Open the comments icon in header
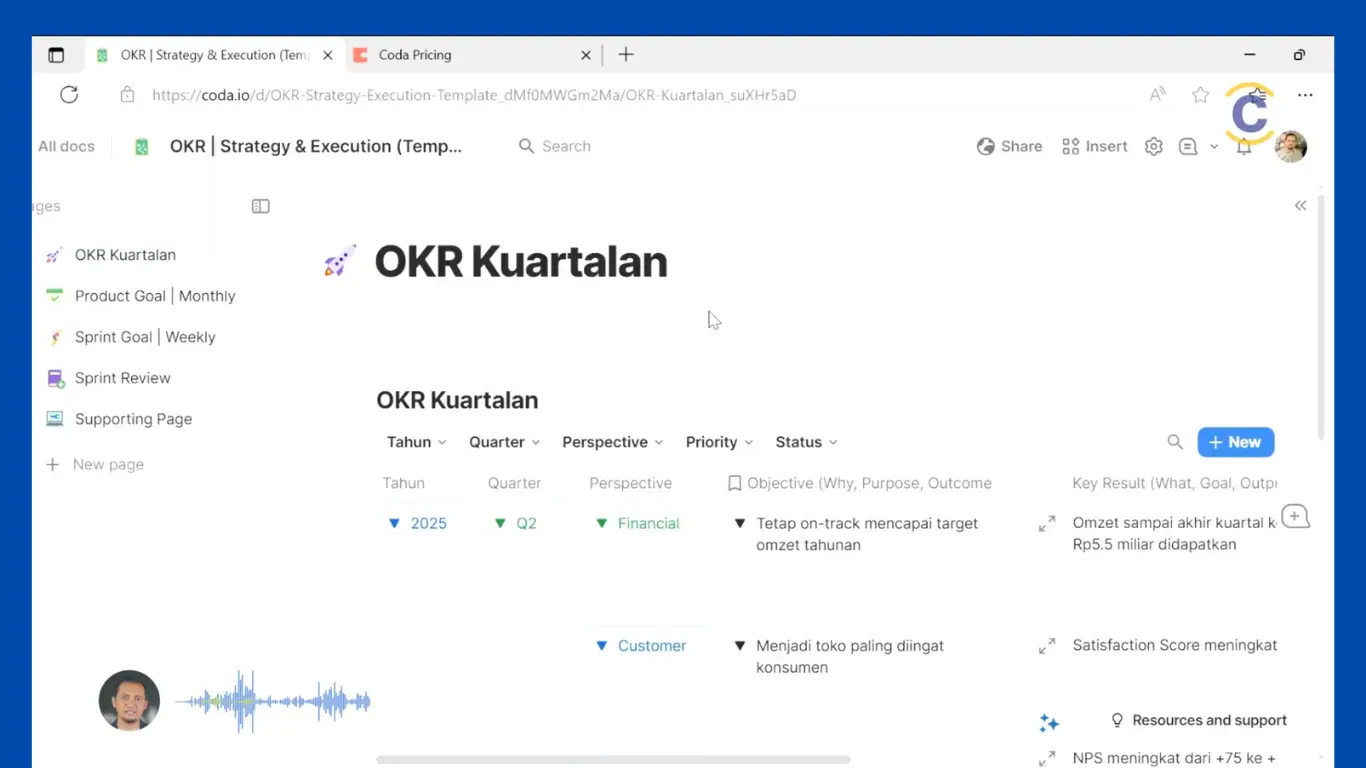Screen dimensions: 1366x768 [1188, 146]
